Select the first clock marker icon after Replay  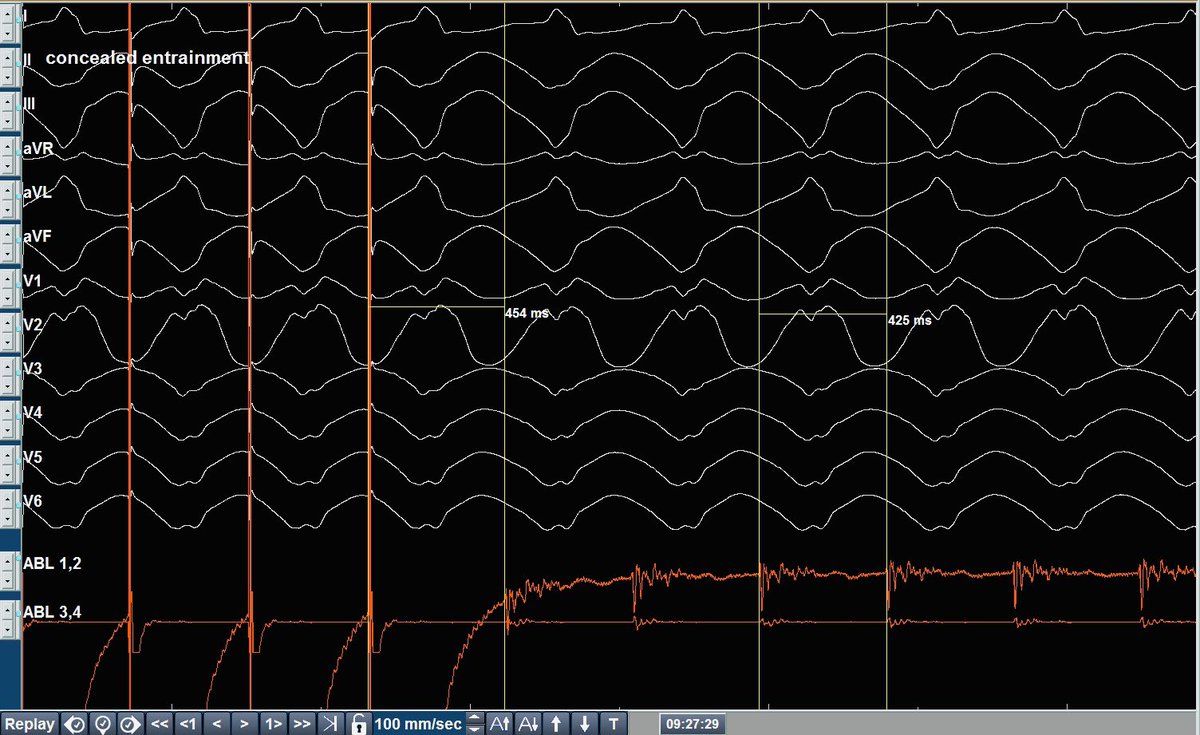click(76, 724)
